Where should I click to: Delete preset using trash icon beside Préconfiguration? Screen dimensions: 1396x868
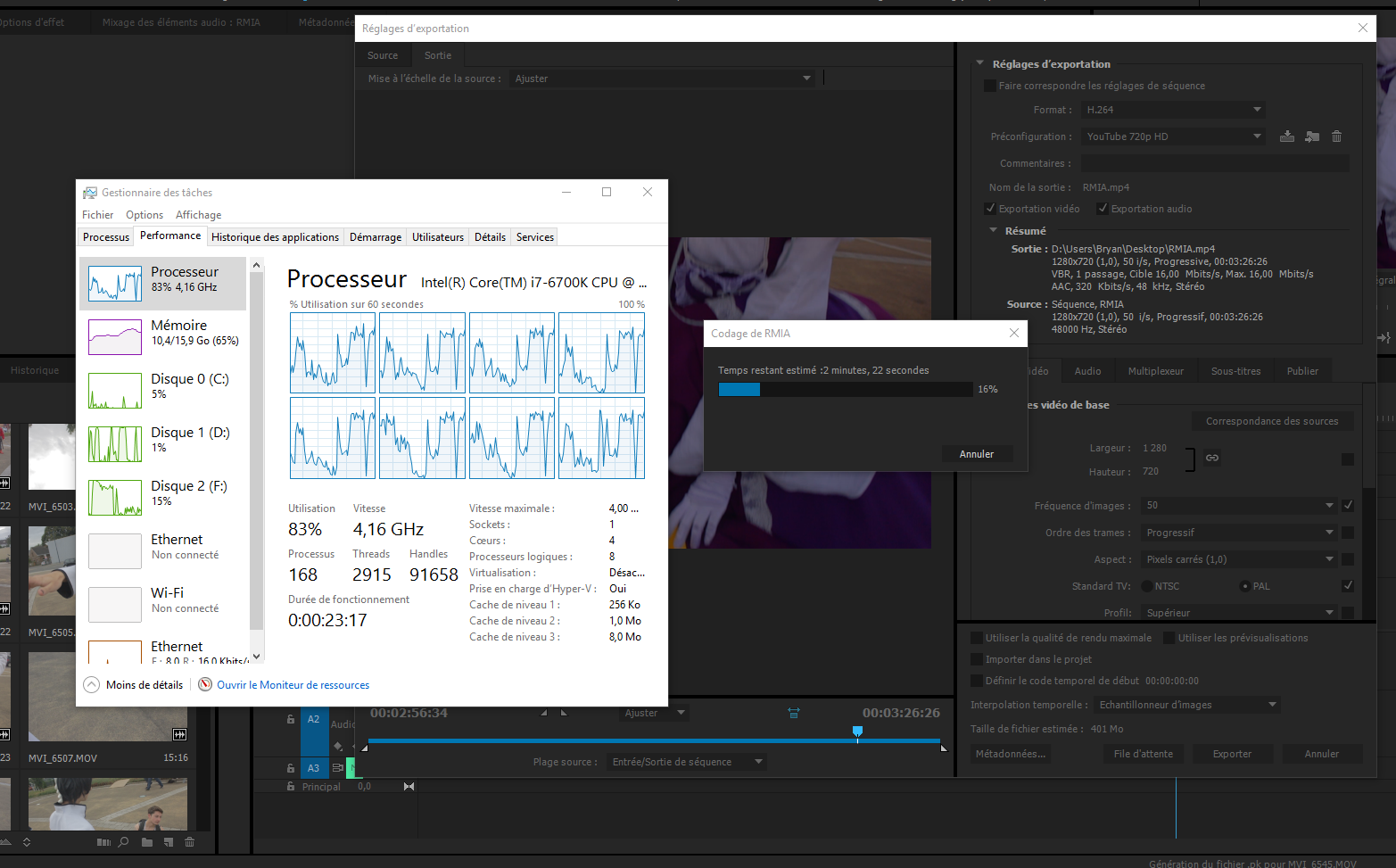(1336, 136)
